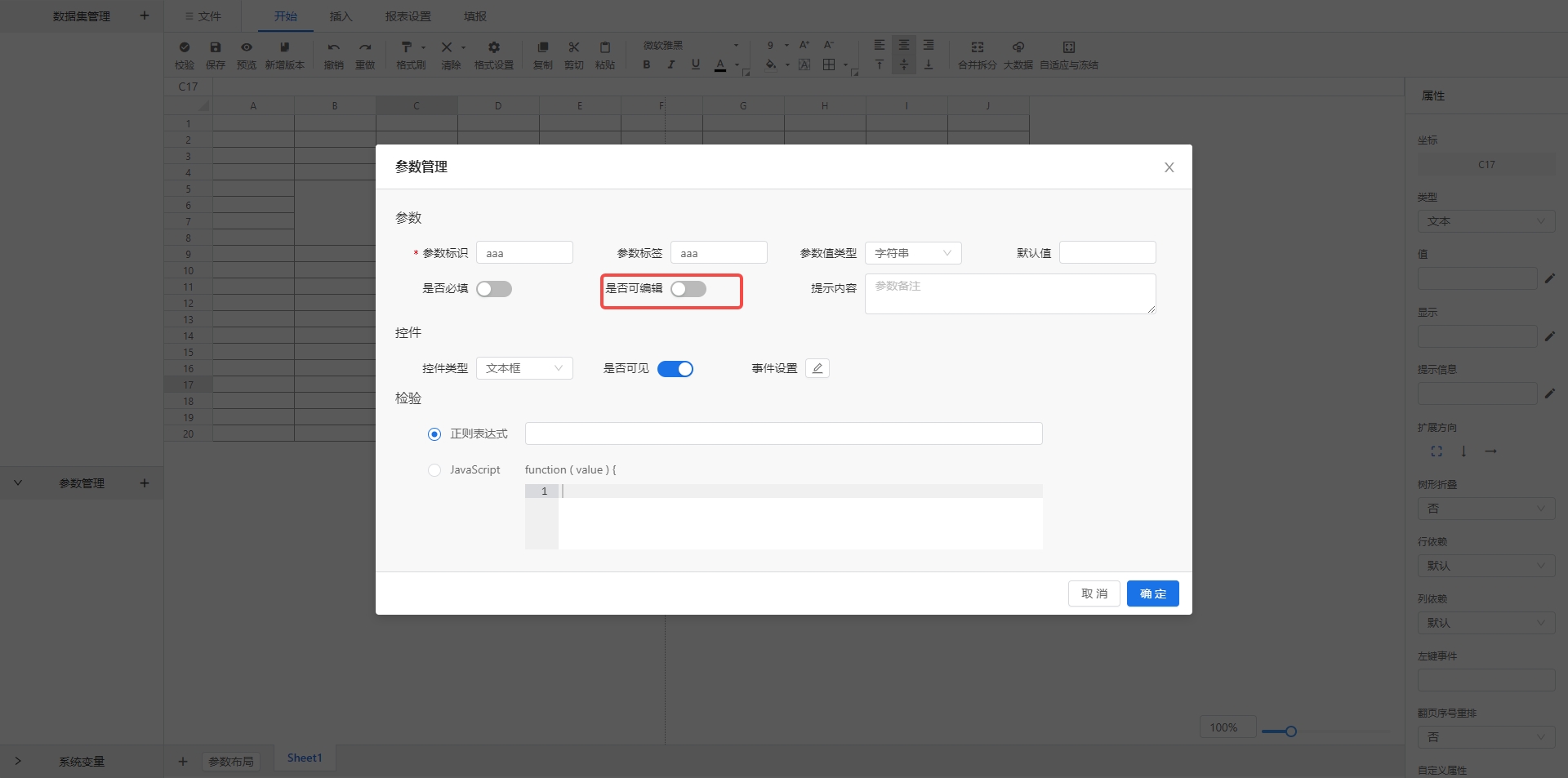Click the 参数标识 input field
This screenshot has width=1568, height=778.
click(524, 252)
